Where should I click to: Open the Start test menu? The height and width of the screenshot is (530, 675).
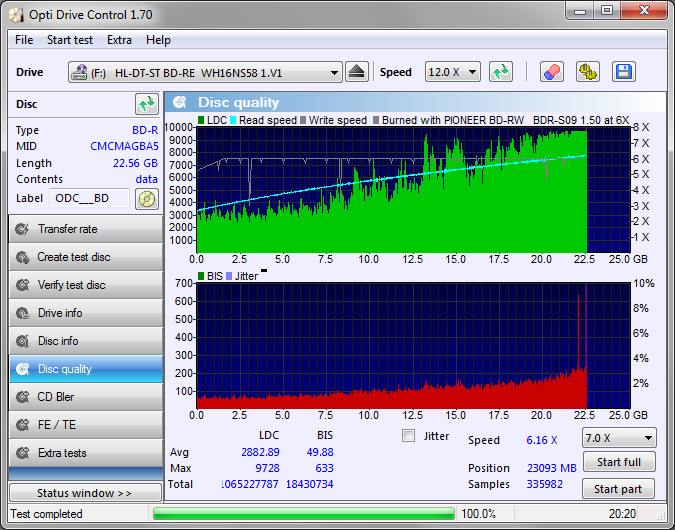coord(70,40)
